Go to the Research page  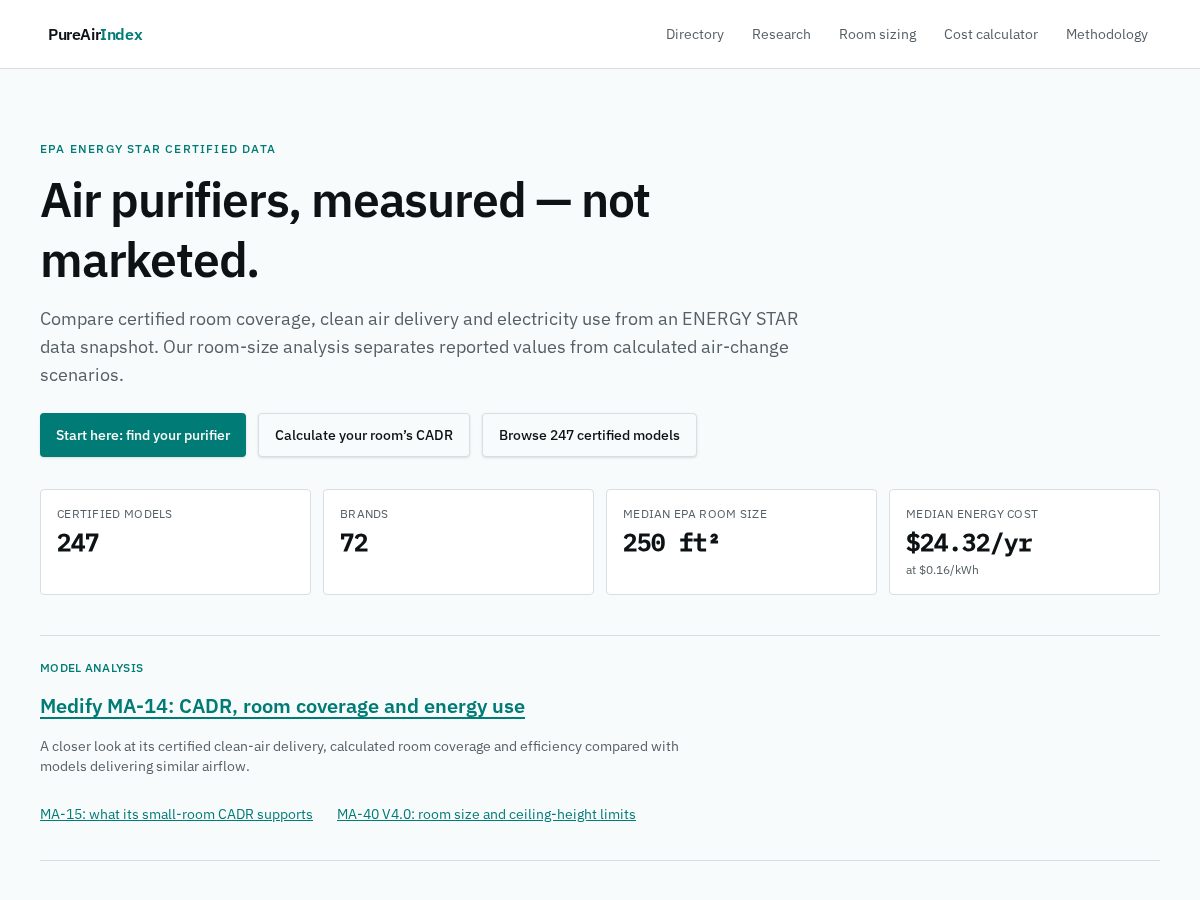[x=781, y=34]
